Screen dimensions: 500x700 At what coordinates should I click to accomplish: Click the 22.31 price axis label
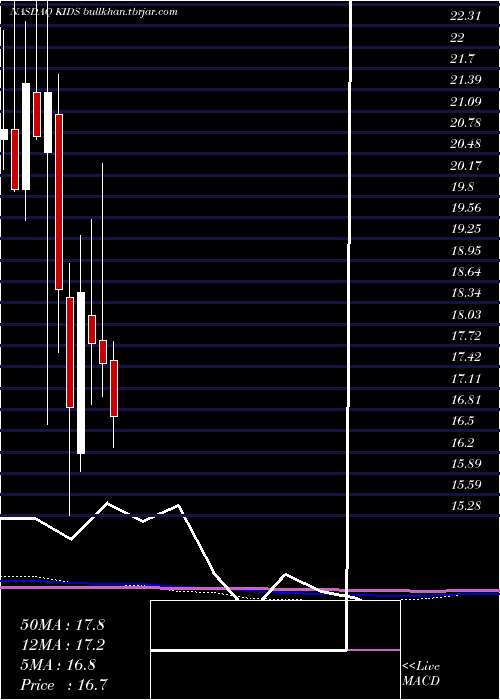[466, 17]
